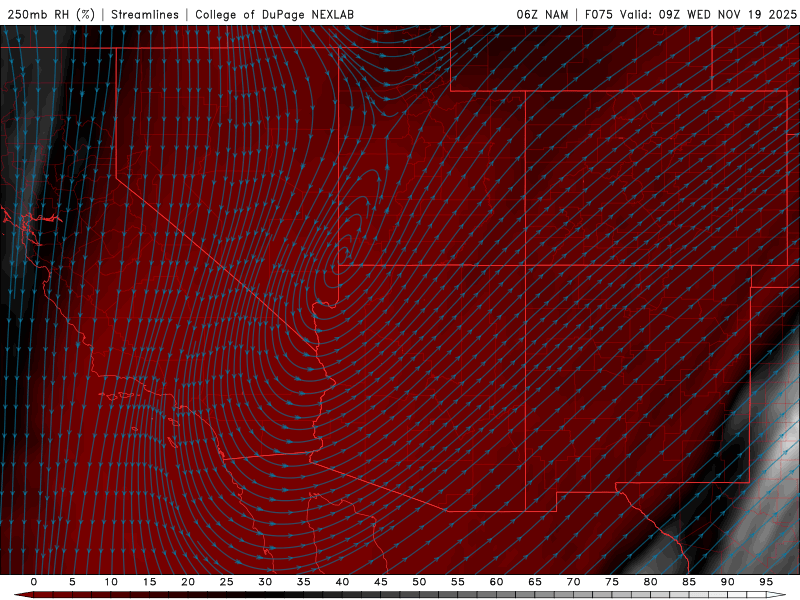Click the color scale label "60"

496,582
